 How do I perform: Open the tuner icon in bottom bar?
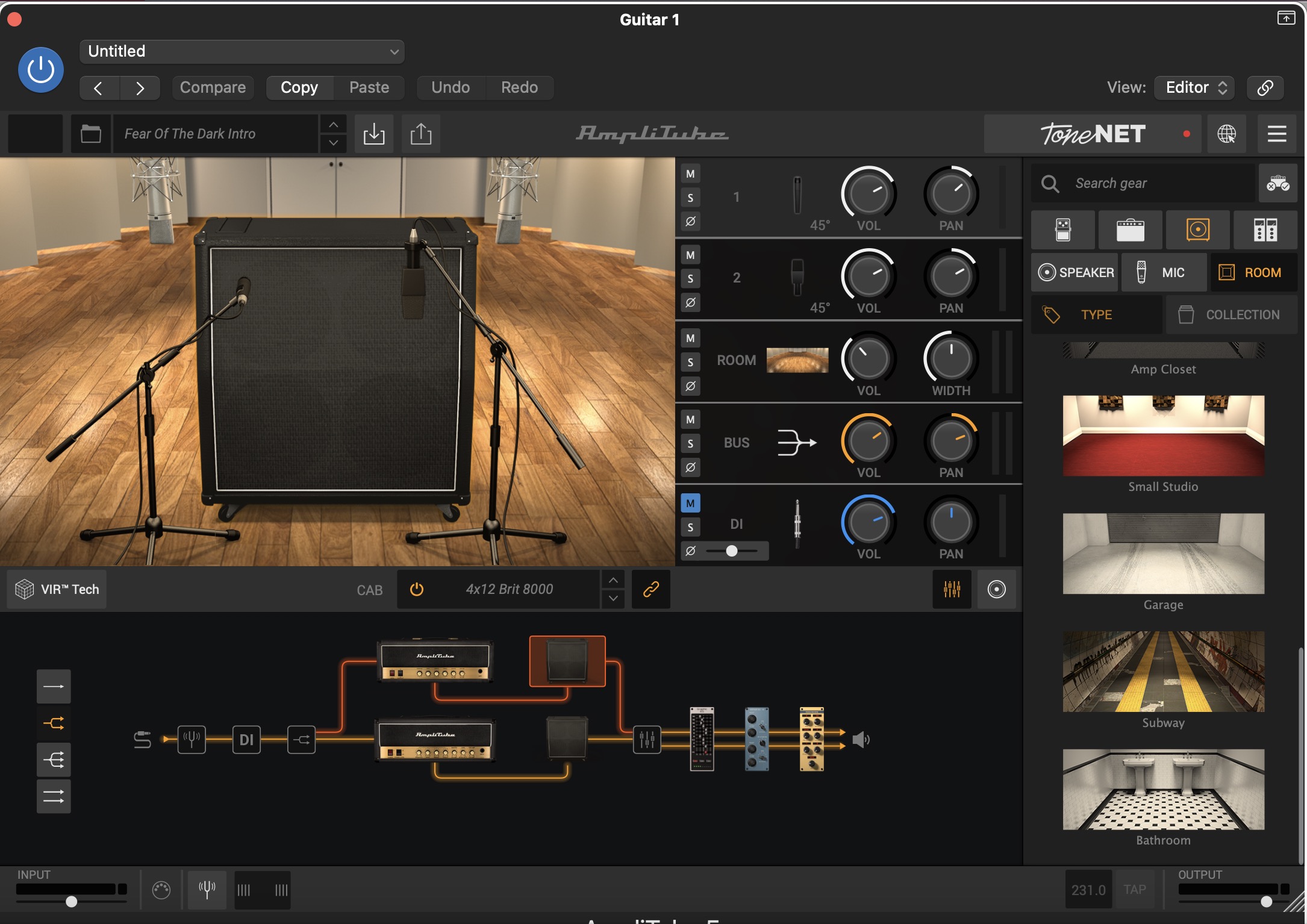[207, 889]
